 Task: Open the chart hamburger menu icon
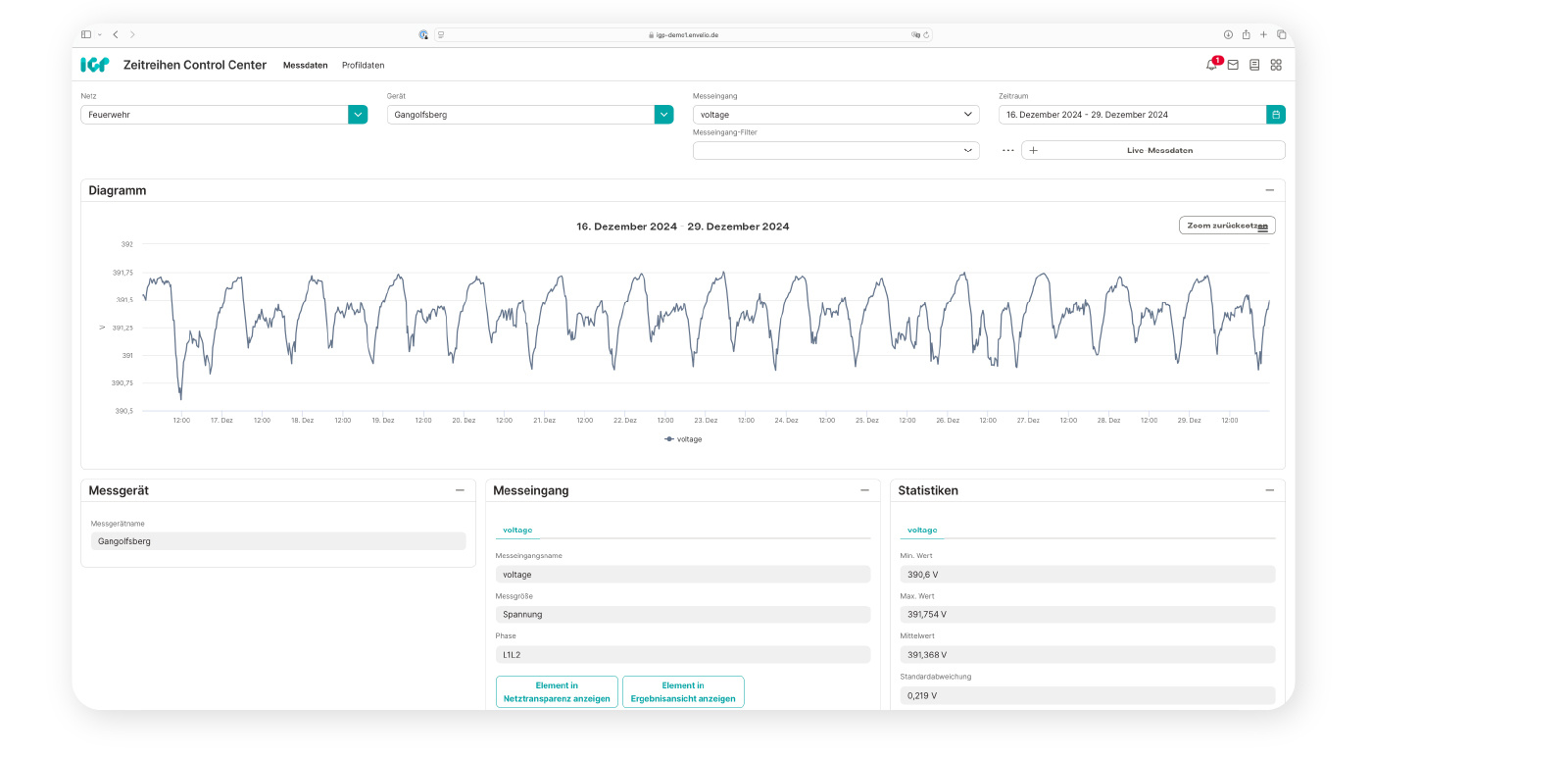tap(1263, 228)
